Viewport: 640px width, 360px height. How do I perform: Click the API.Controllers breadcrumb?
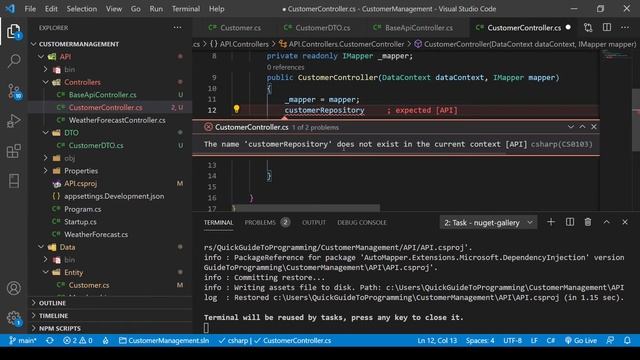click(x=244, y=44)
